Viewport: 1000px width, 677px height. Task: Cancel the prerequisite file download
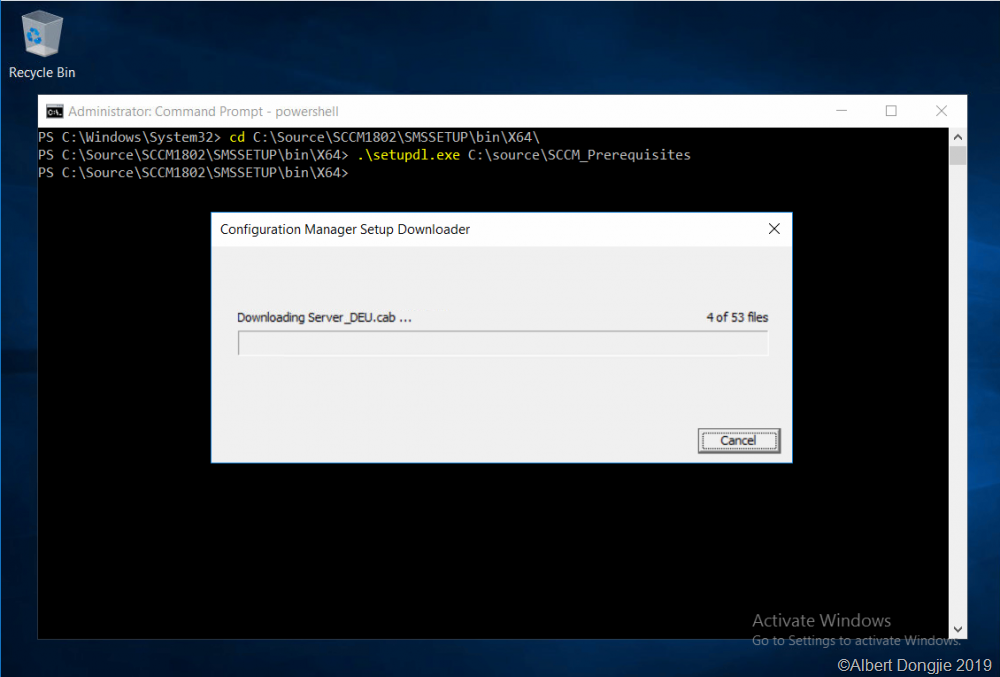pyautogui.click(x=738, y=441)
